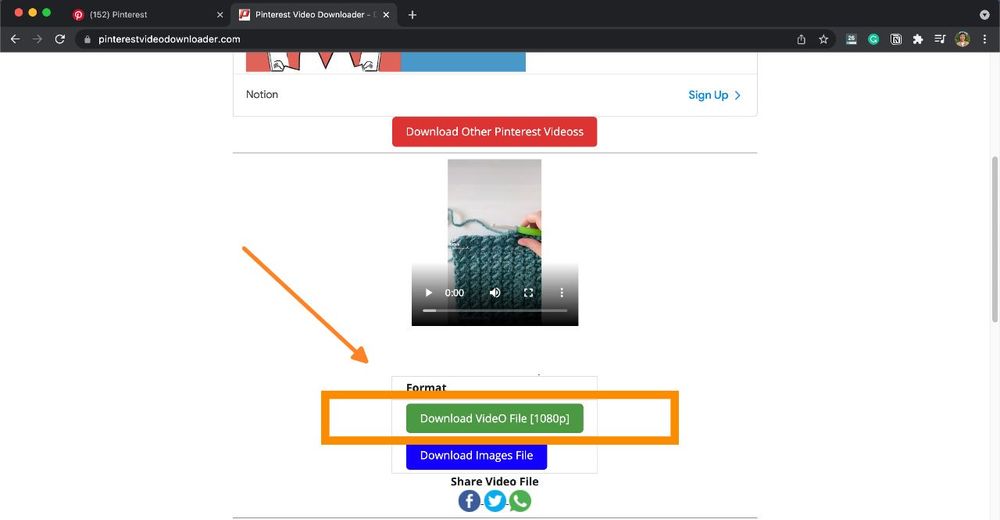Click the Sign Up link in the Notion ad
The height and width of the screenshot is (520, 1000).
pos(714,95)
